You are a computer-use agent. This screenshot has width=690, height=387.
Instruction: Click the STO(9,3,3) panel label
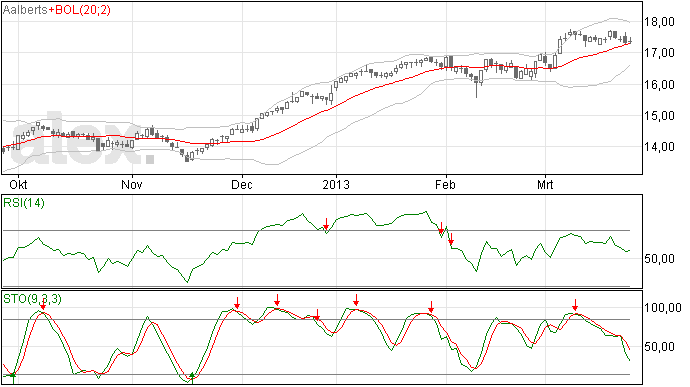click(33, 299)
